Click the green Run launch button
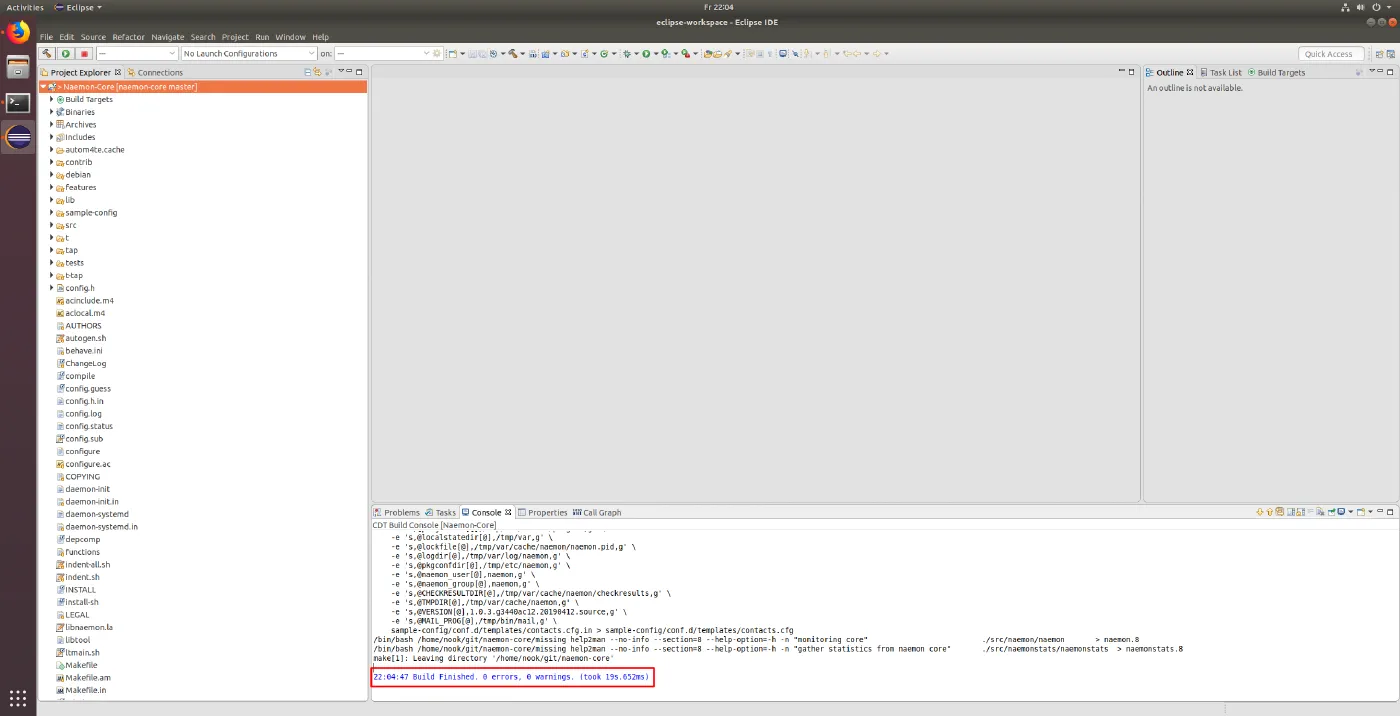This screenshot has width=1400, height=716. pos(65,54)
